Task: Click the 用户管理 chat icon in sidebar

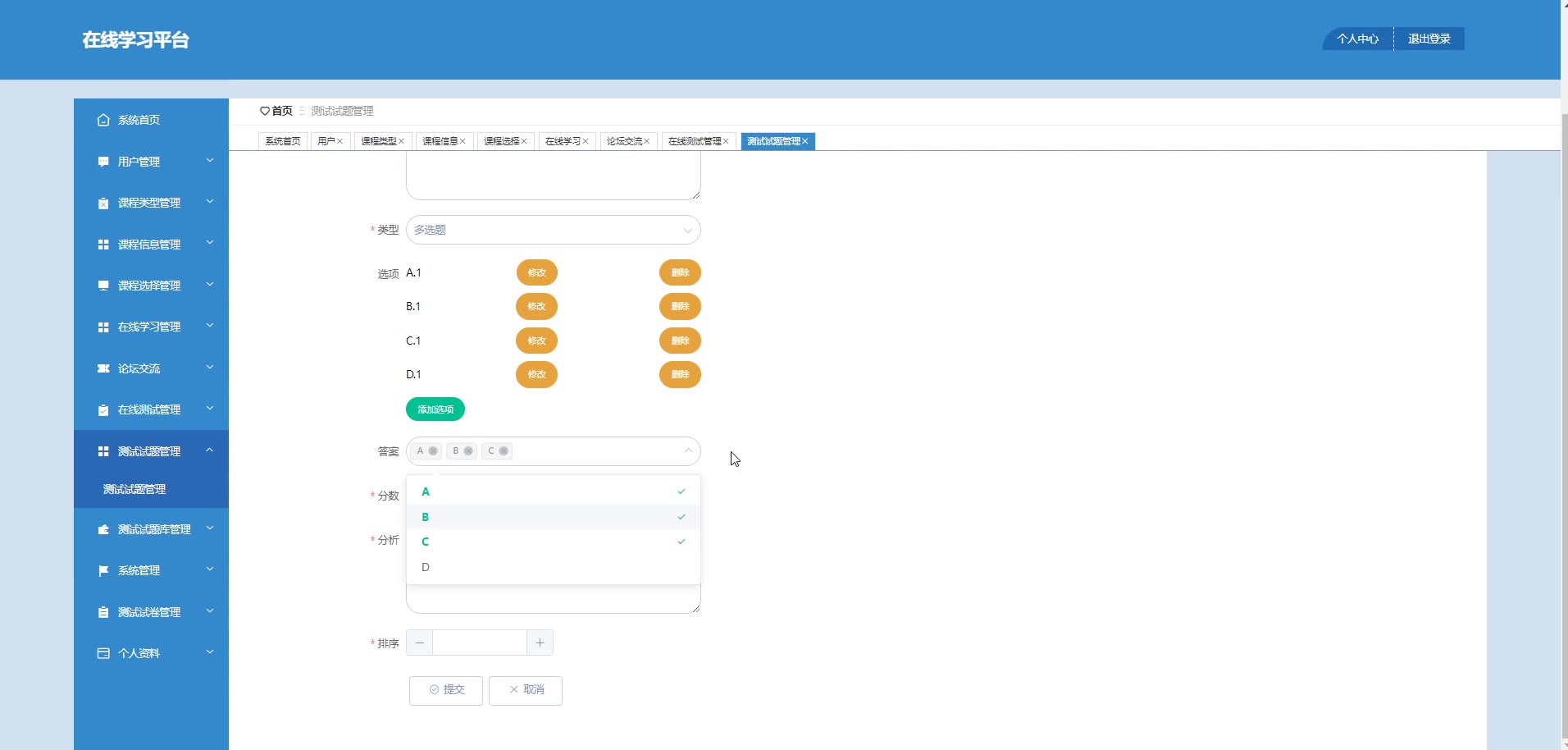Action: [103, 162]
